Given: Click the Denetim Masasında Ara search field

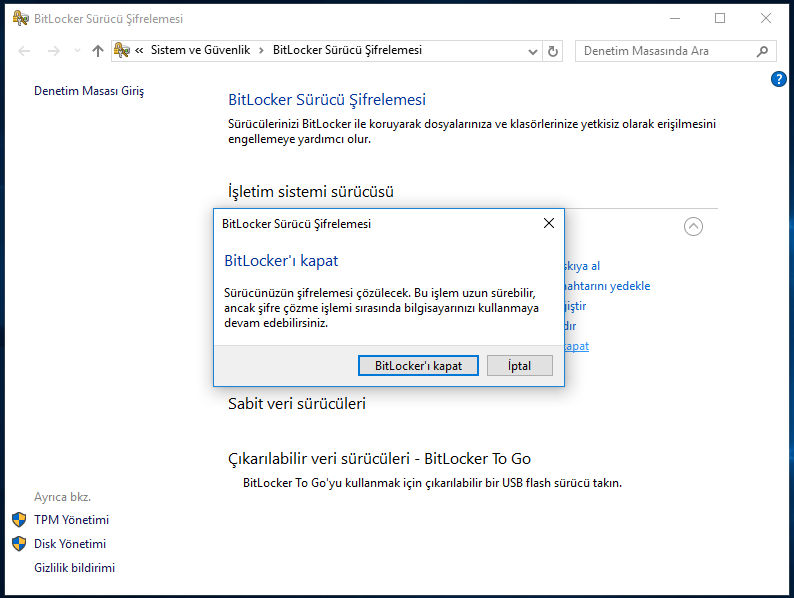Looking at the screenshot, I should tap(665, 51).
